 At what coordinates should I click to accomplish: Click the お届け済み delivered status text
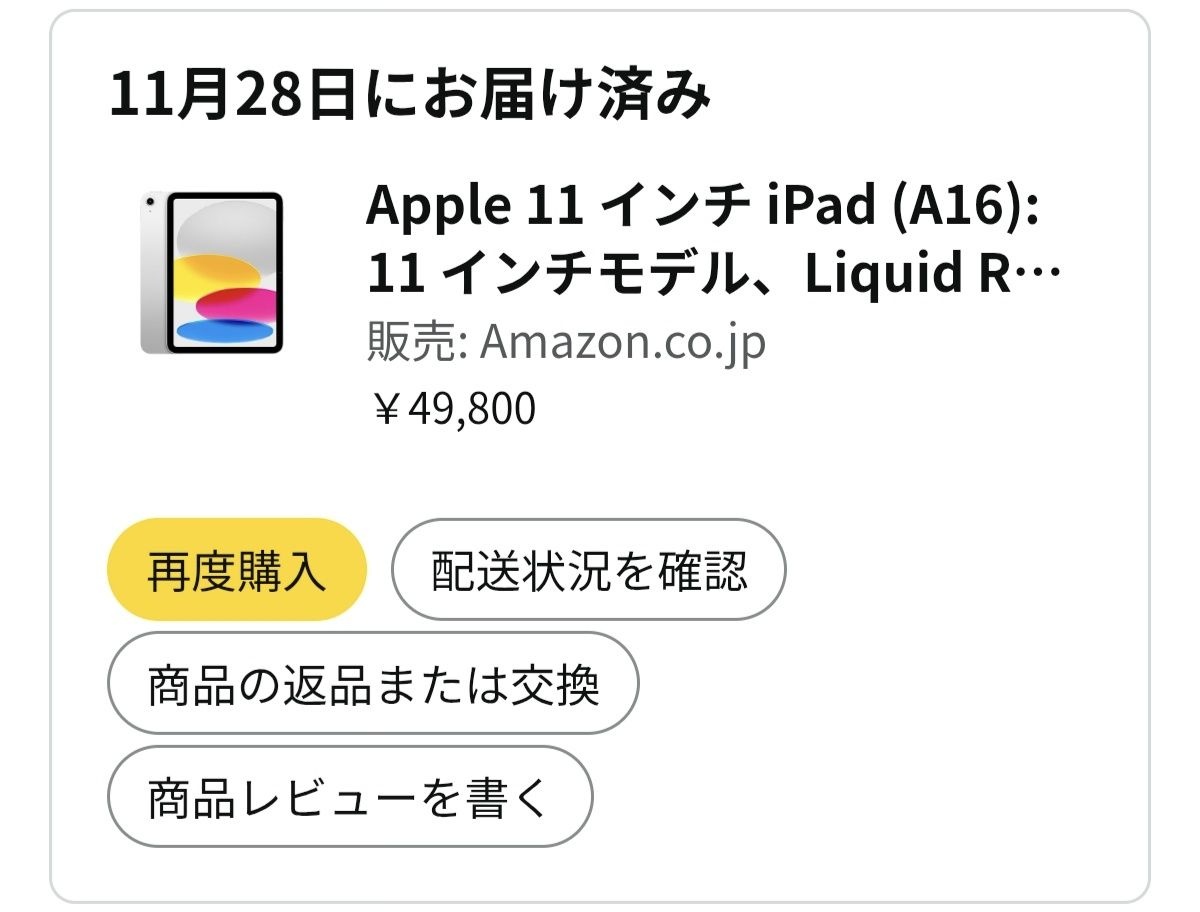pos(575,95)
